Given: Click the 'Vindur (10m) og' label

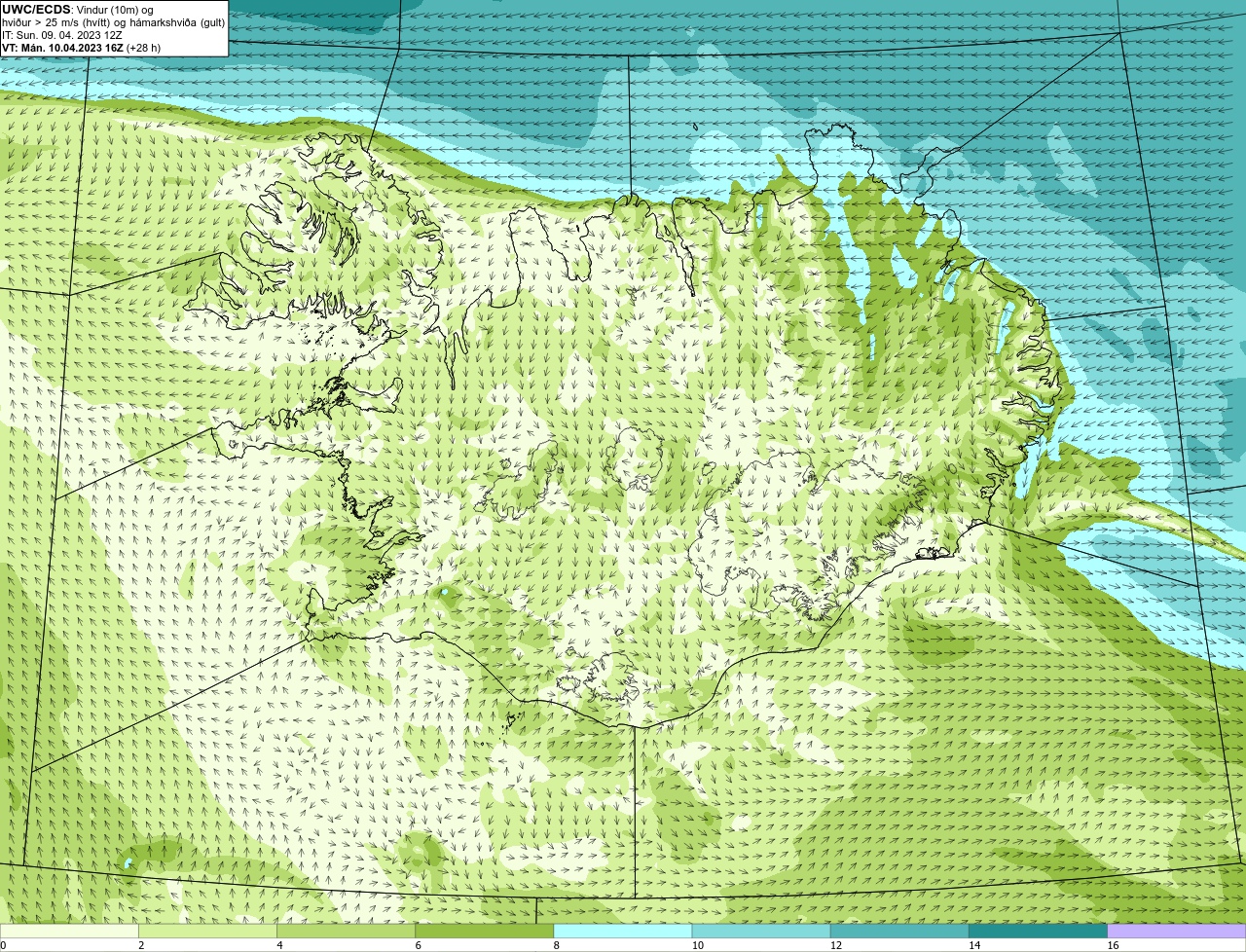Looking at the screenshot, I should click(x=115, y=10).
